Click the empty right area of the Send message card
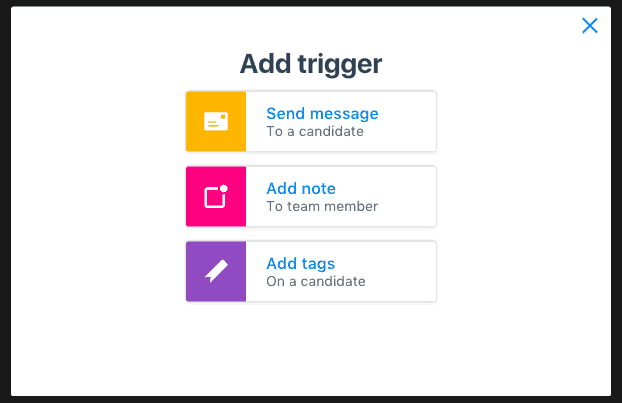The width and height of the screenshot is (622, 403). point(409,121)
